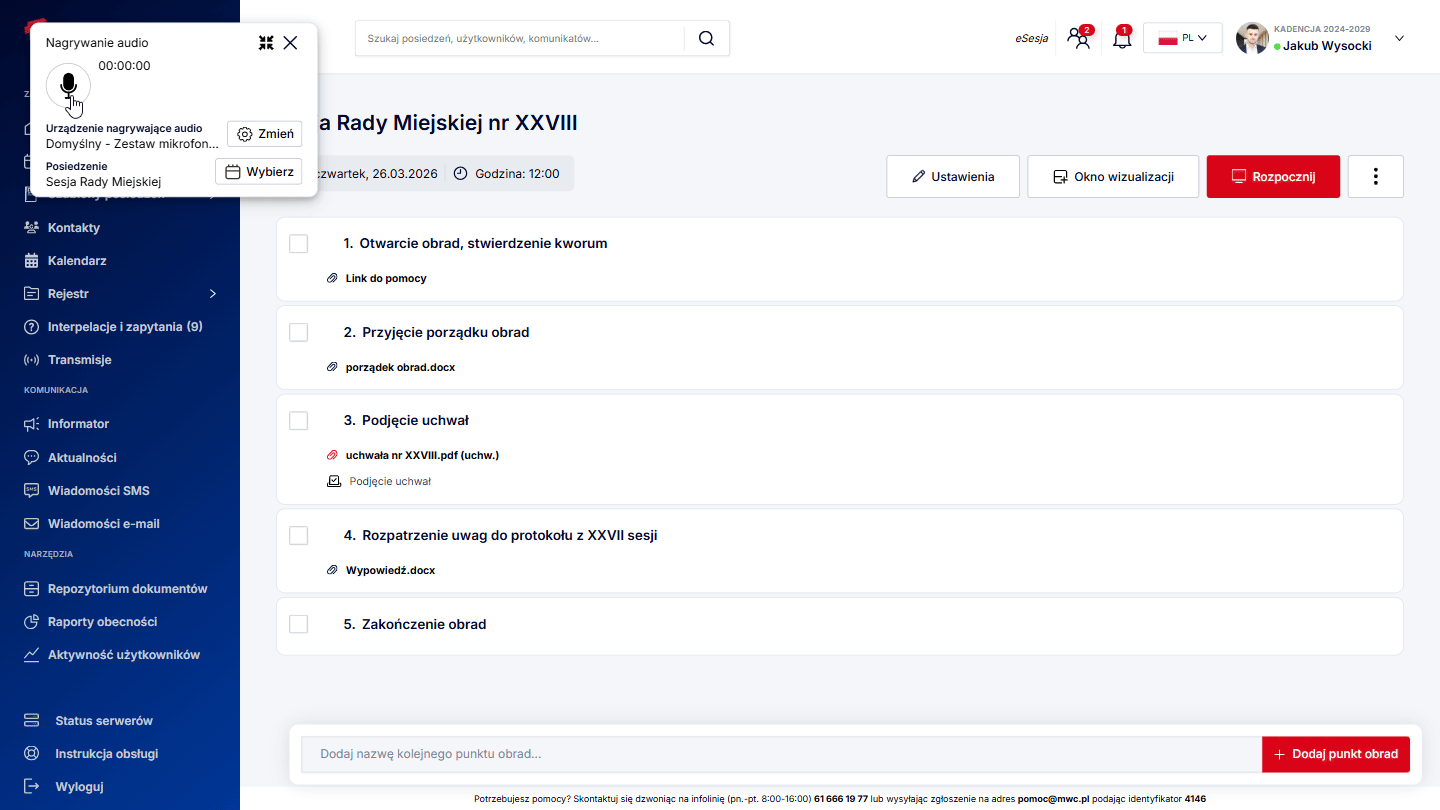Go to Kalendarz in the sidebar
This screenshot has width=1440, height=810.
77,261
